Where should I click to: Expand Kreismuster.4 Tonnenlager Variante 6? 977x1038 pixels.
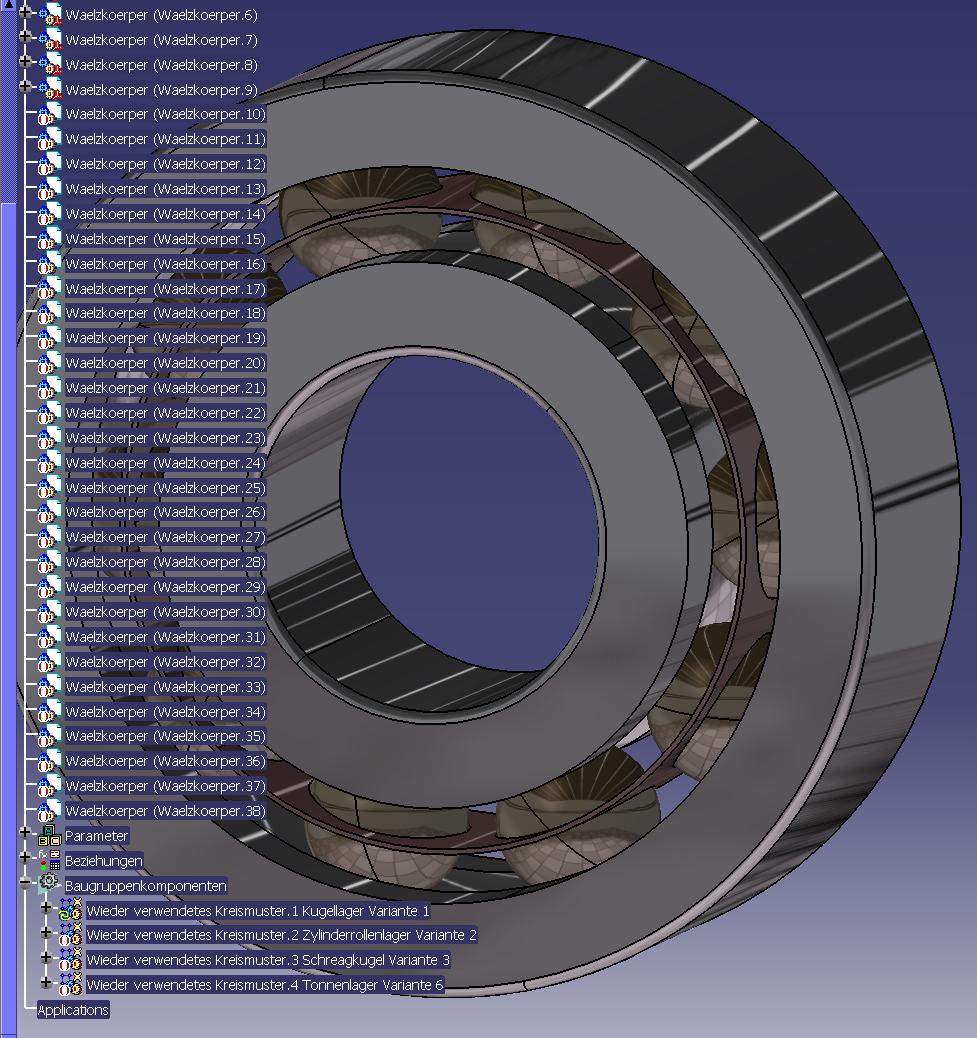click(x=46, y=982)
